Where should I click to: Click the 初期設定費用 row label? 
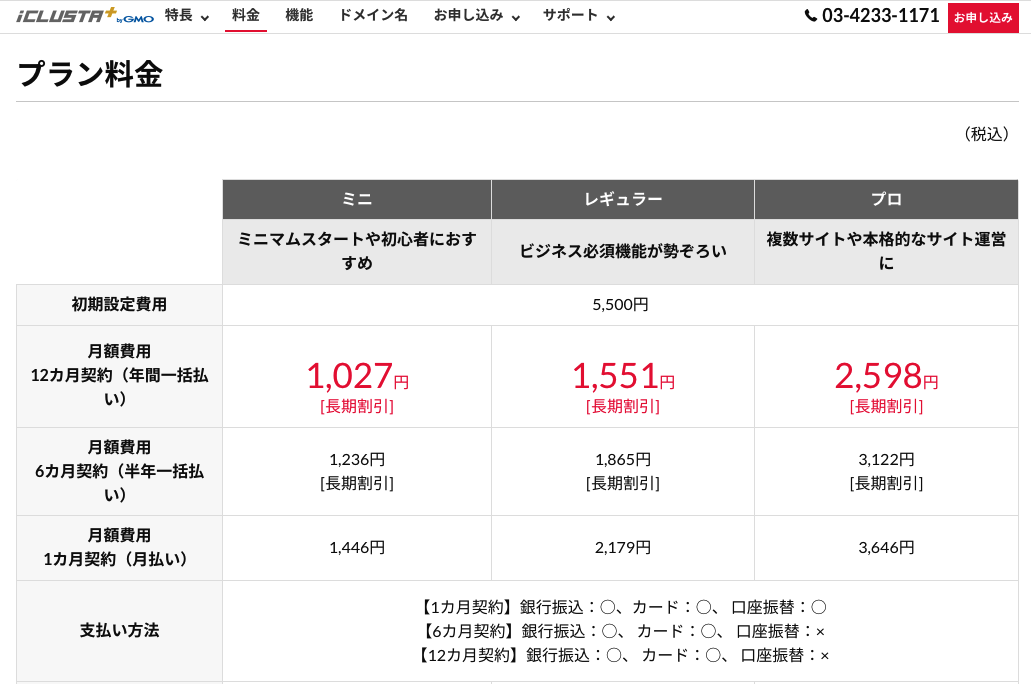click(x=119, y=305)
